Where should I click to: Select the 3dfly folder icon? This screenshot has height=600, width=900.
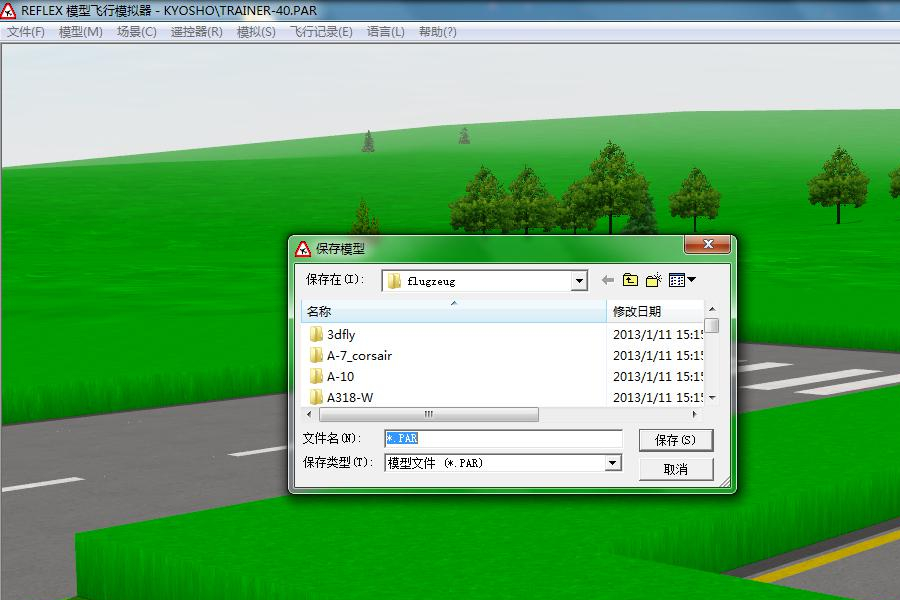coord(316,334)
